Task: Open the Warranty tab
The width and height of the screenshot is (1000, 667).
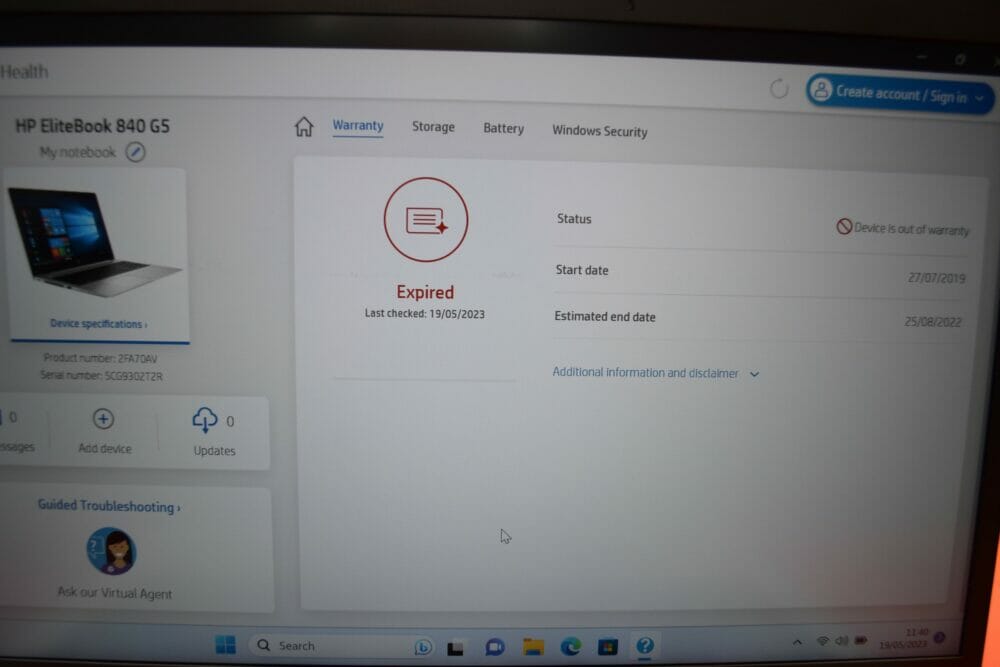Action: (x=358, y=126)
